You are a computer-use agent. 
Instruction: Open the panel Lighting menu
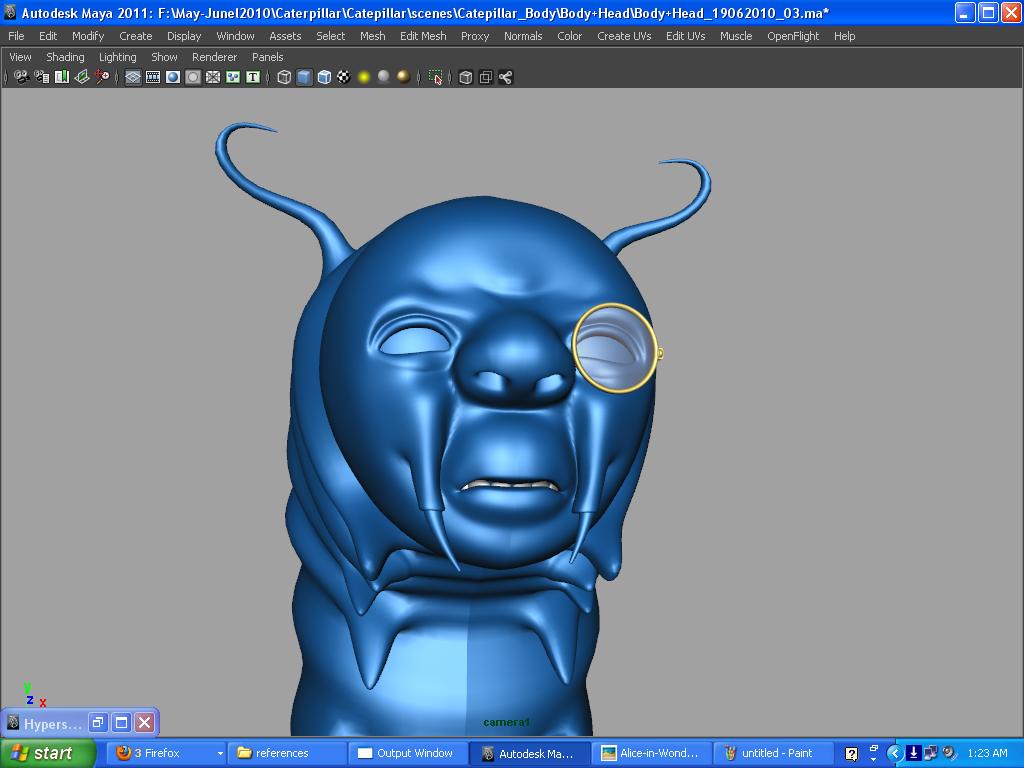click(x=118, y=57)
